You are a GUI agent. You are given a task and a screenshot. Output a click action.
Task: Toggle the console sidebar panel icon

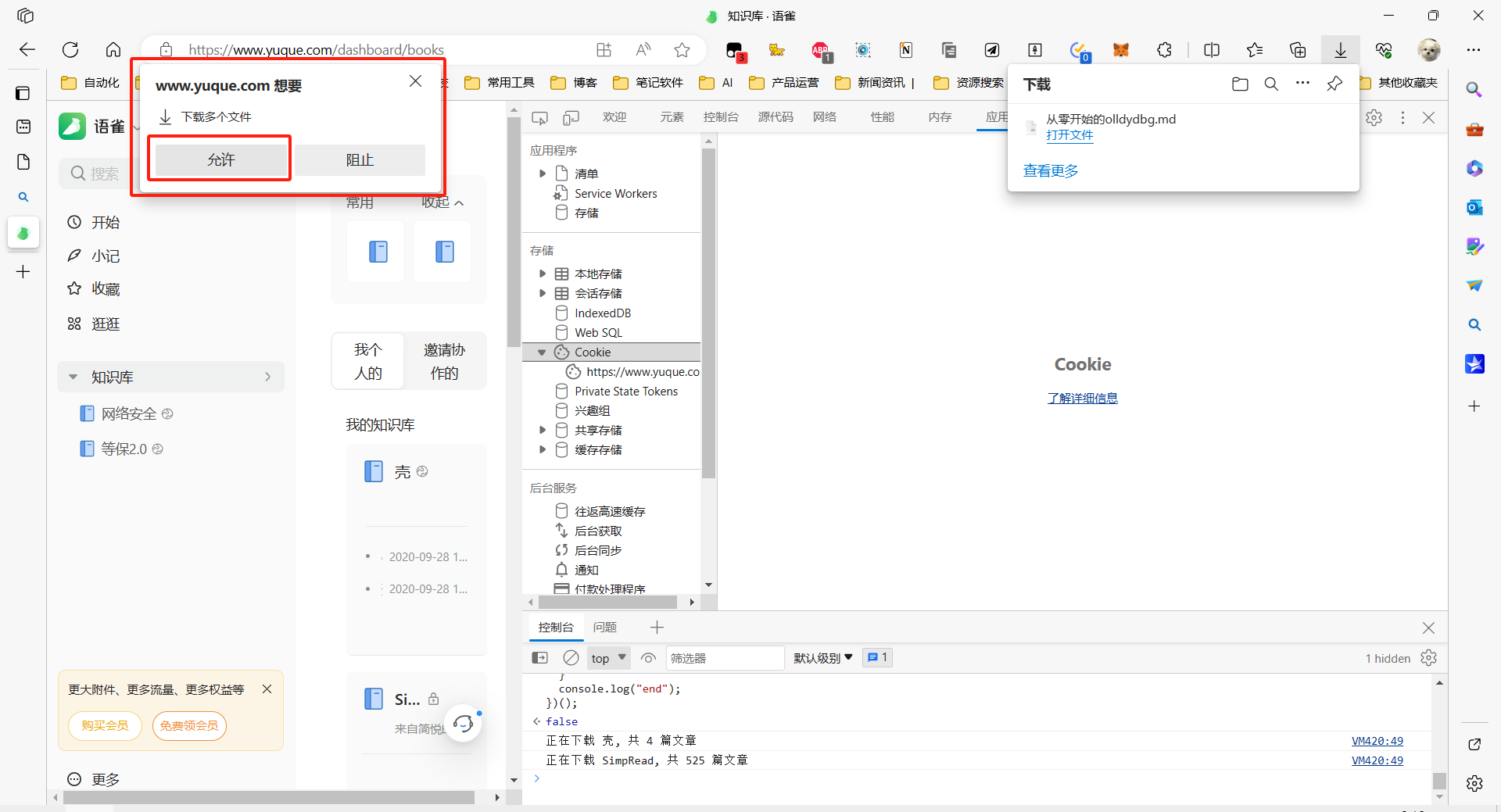540,658
